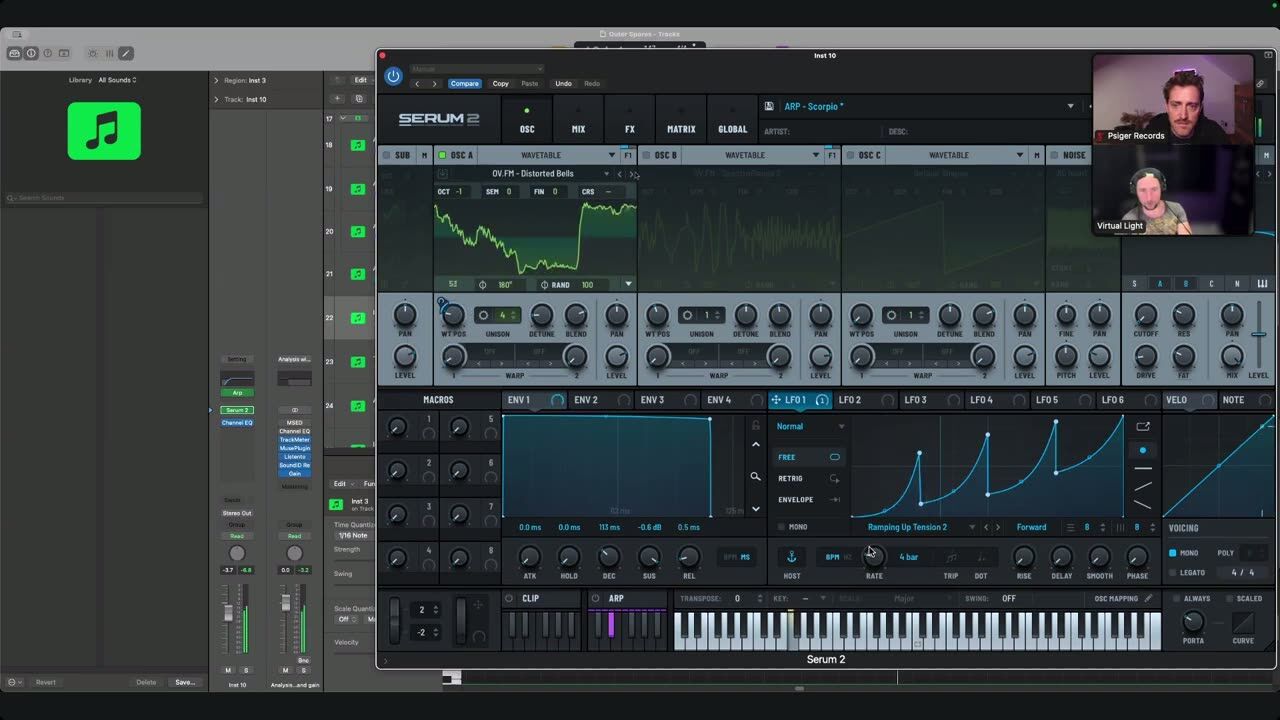The image size is (1280, 720).
Task: Select next OSC A wavetable arrow
Action: pos(631,174)
